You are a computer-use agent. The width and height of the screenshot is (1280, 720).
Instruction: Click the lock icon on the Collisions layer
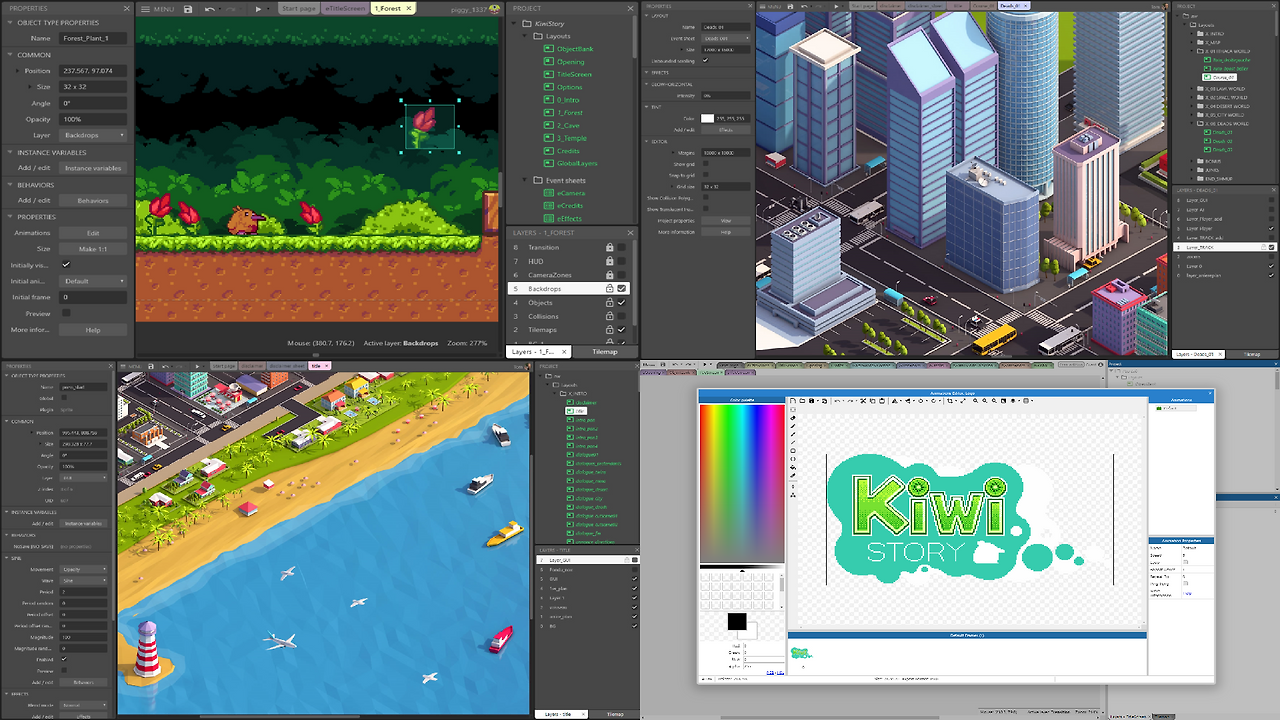pos(609,316)
